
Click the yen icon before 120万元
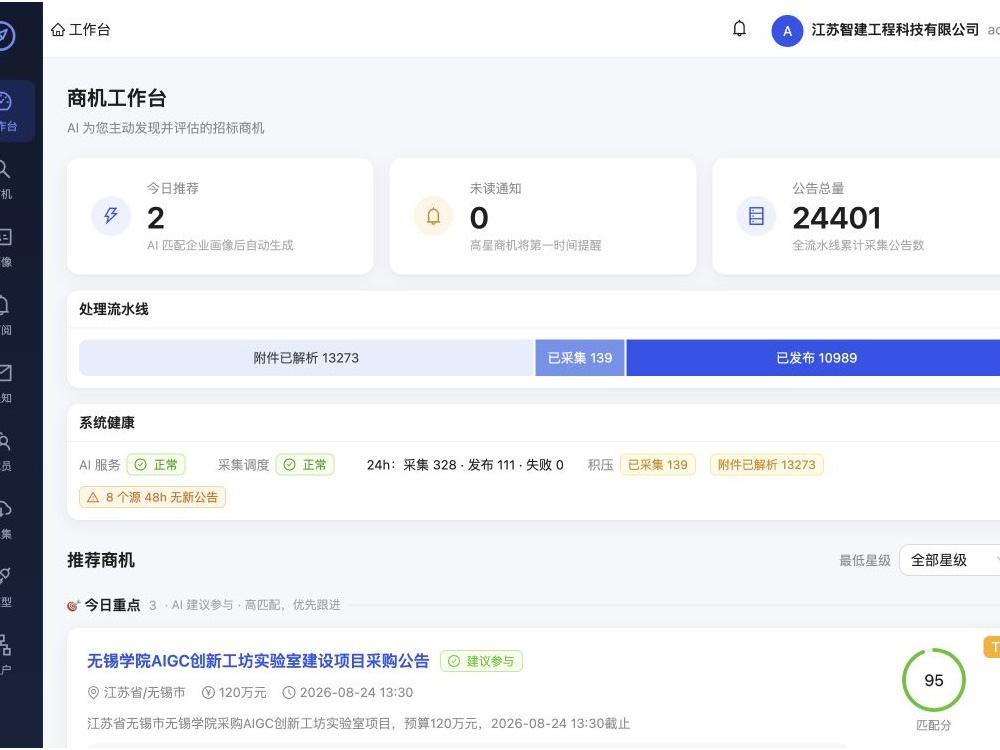(208, 693)
